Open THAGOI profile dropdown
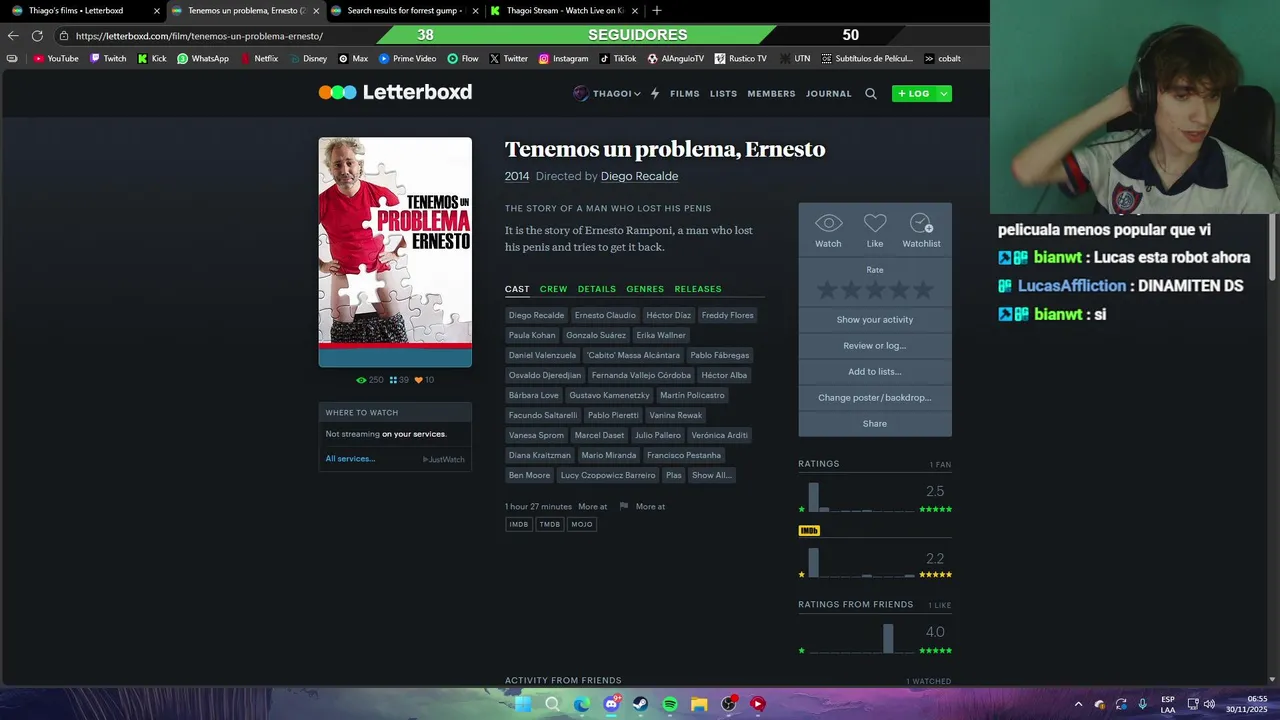The width and height of the screenshot is (1280, 720). (607, 93)
